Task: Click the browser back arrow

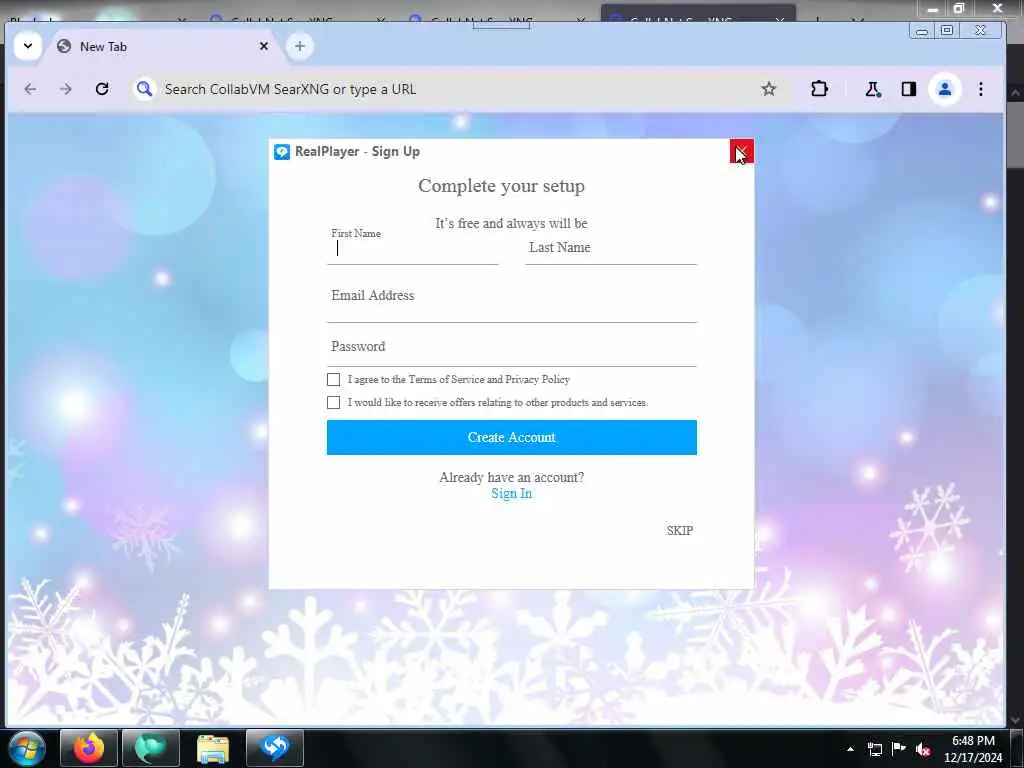Action: point(30,89)
